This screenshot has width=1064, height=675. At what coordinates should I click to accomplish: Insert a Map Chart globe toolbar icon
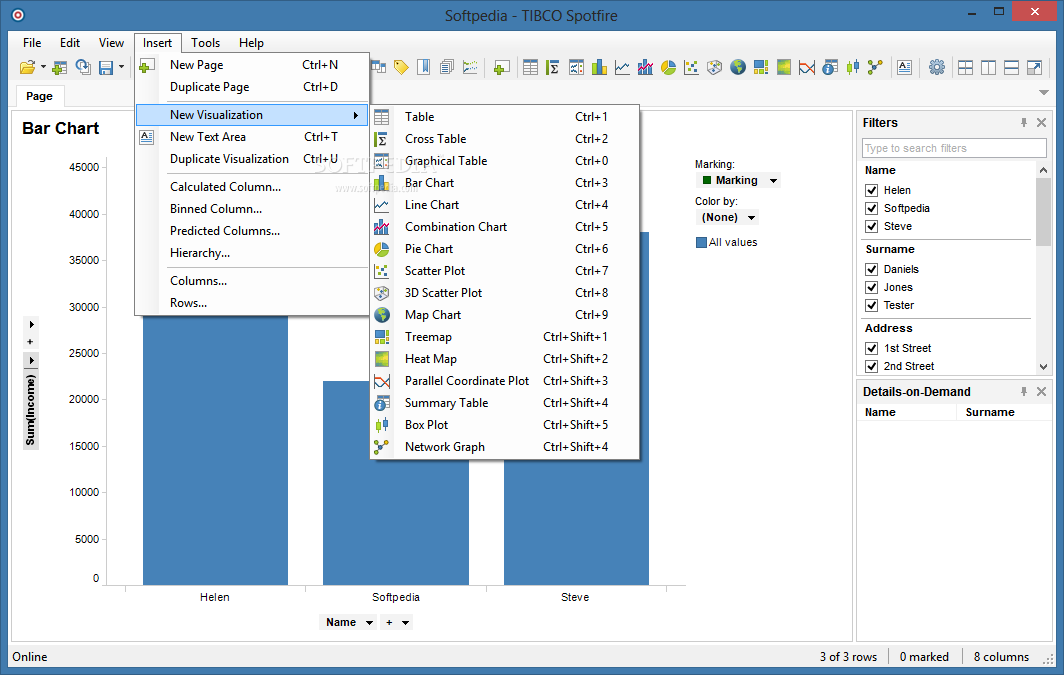[x=738, y=67]
